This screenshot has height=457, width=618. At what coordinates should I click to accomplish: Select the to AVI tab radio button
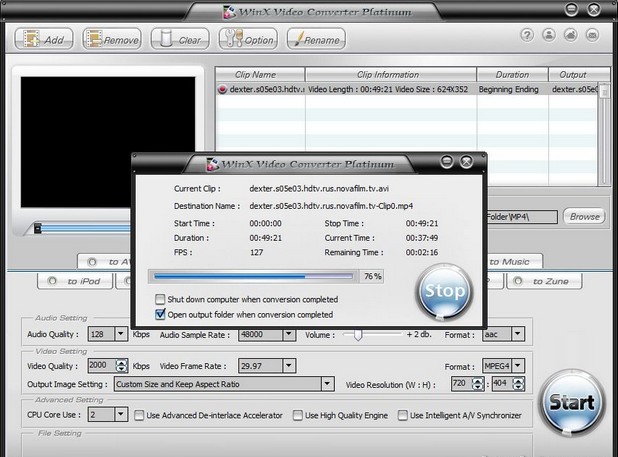point(92,262)
